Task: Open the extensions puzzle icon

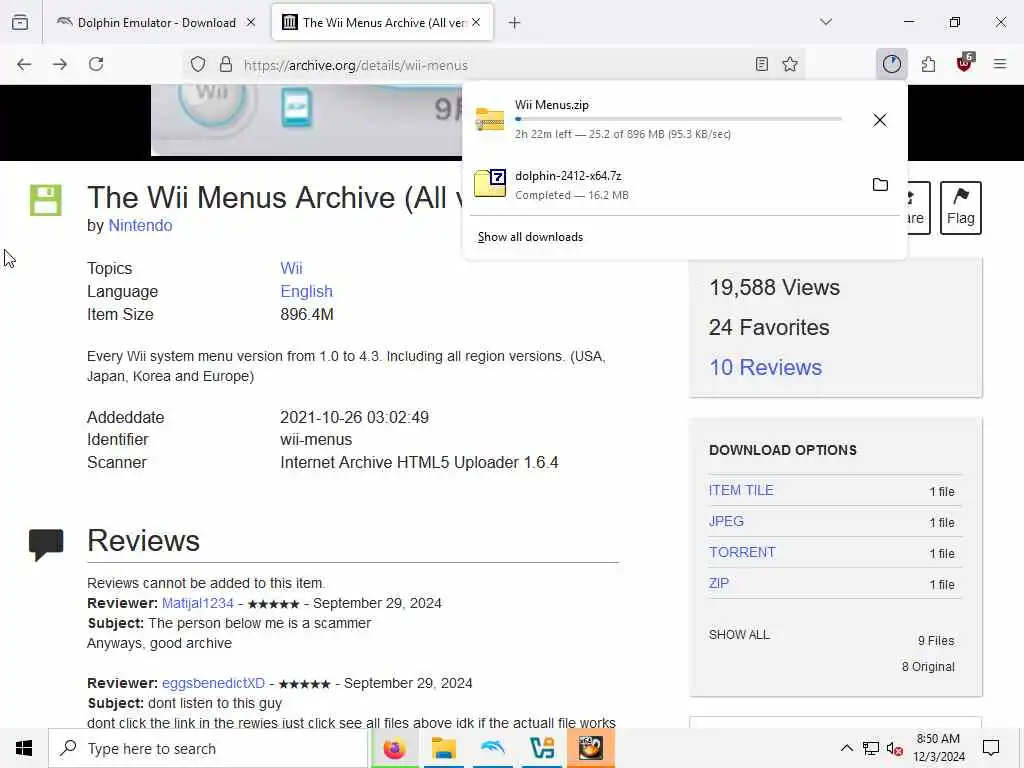Action: (x=928, y=64)
